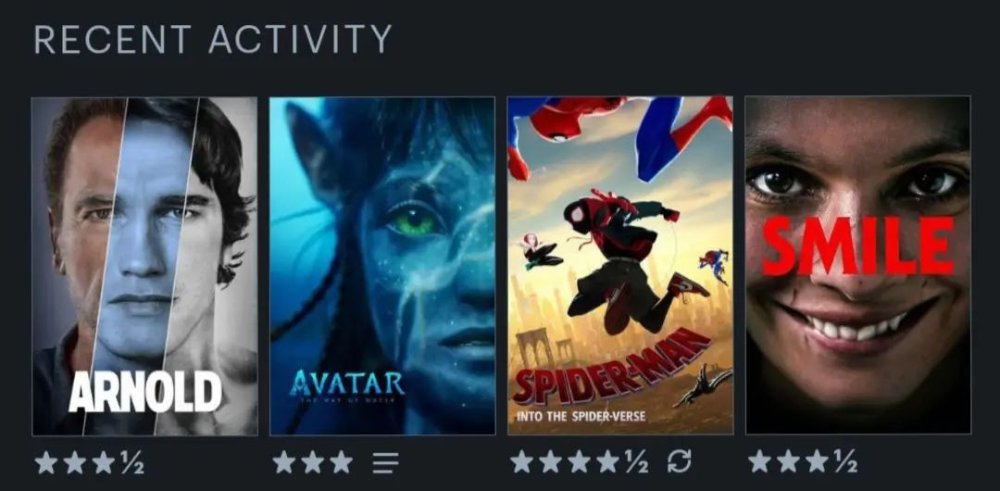Click the second star under Avatar

coord(312,462)
